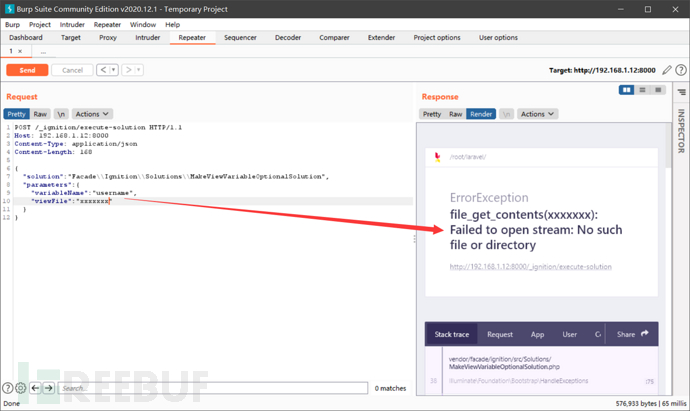Switch response view to Raw

[x=455, y=114]
